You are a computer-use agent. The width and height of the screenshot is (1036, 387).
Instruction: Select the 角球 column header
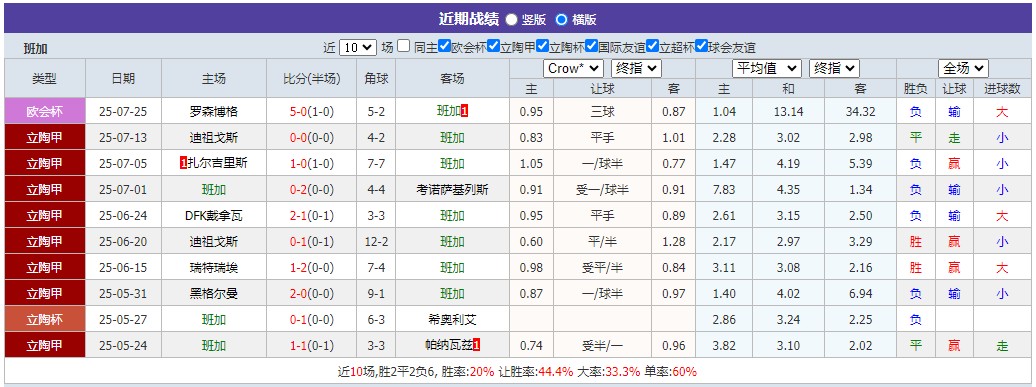(376, 79)
